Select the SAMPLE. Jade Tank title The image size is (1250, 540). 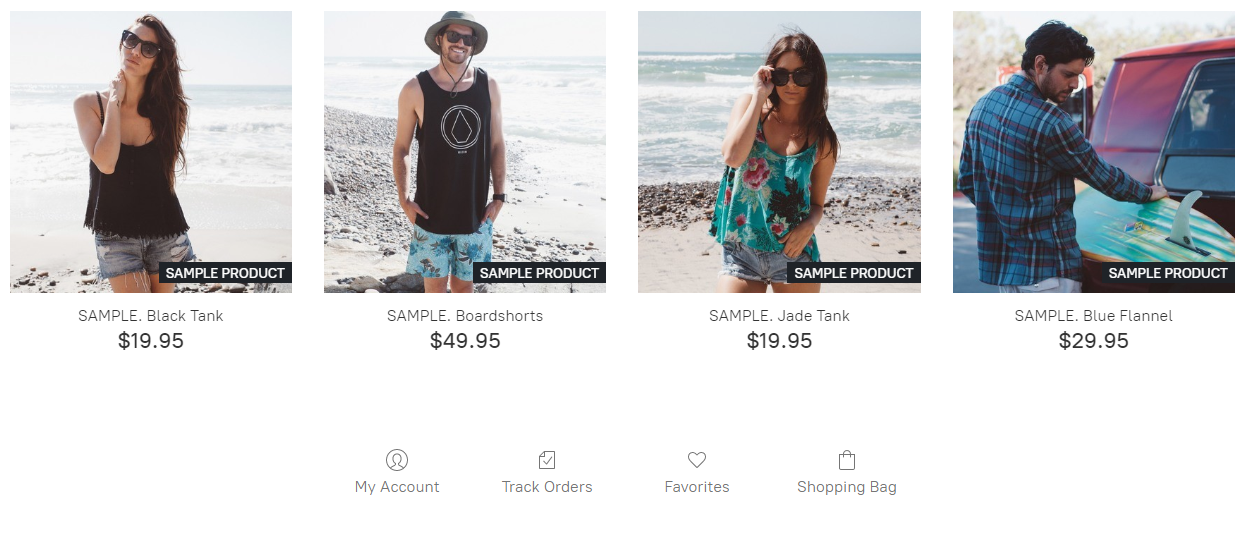(x=779, y=316)
